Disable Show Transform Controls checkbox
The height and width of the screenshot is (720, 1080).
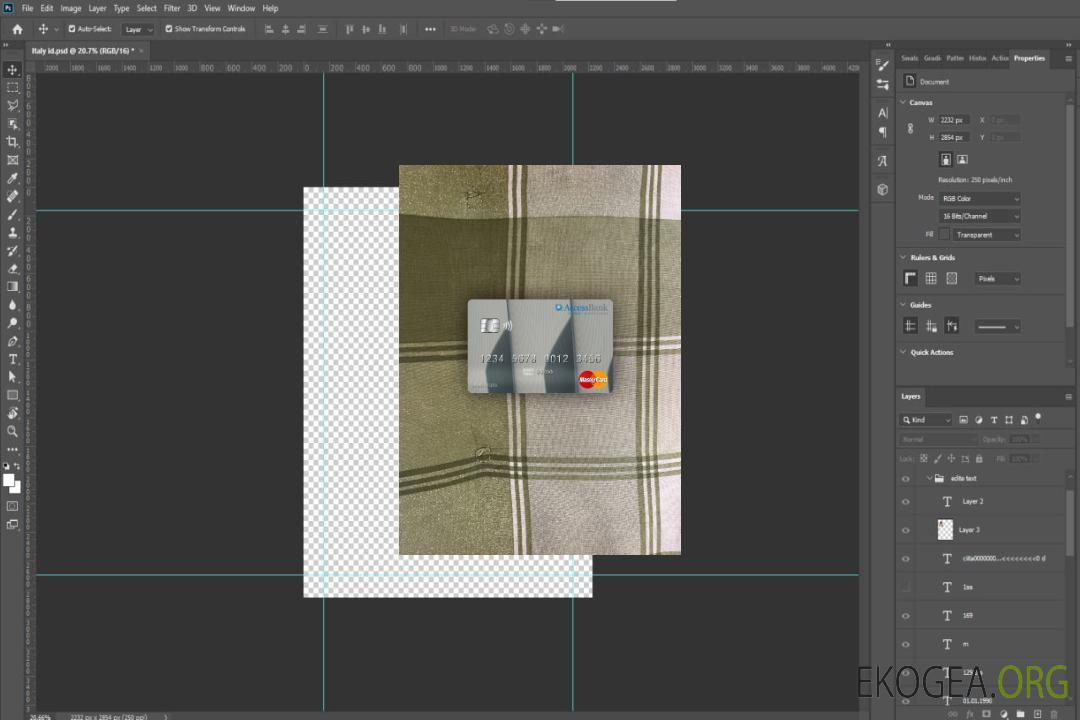point(169,29)
